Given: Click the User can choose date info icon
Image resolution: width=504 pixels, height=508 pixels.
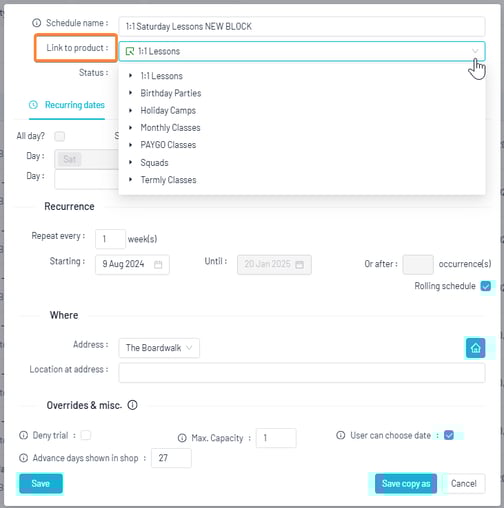Looking at the screenshot, I should tap(340, 435).
